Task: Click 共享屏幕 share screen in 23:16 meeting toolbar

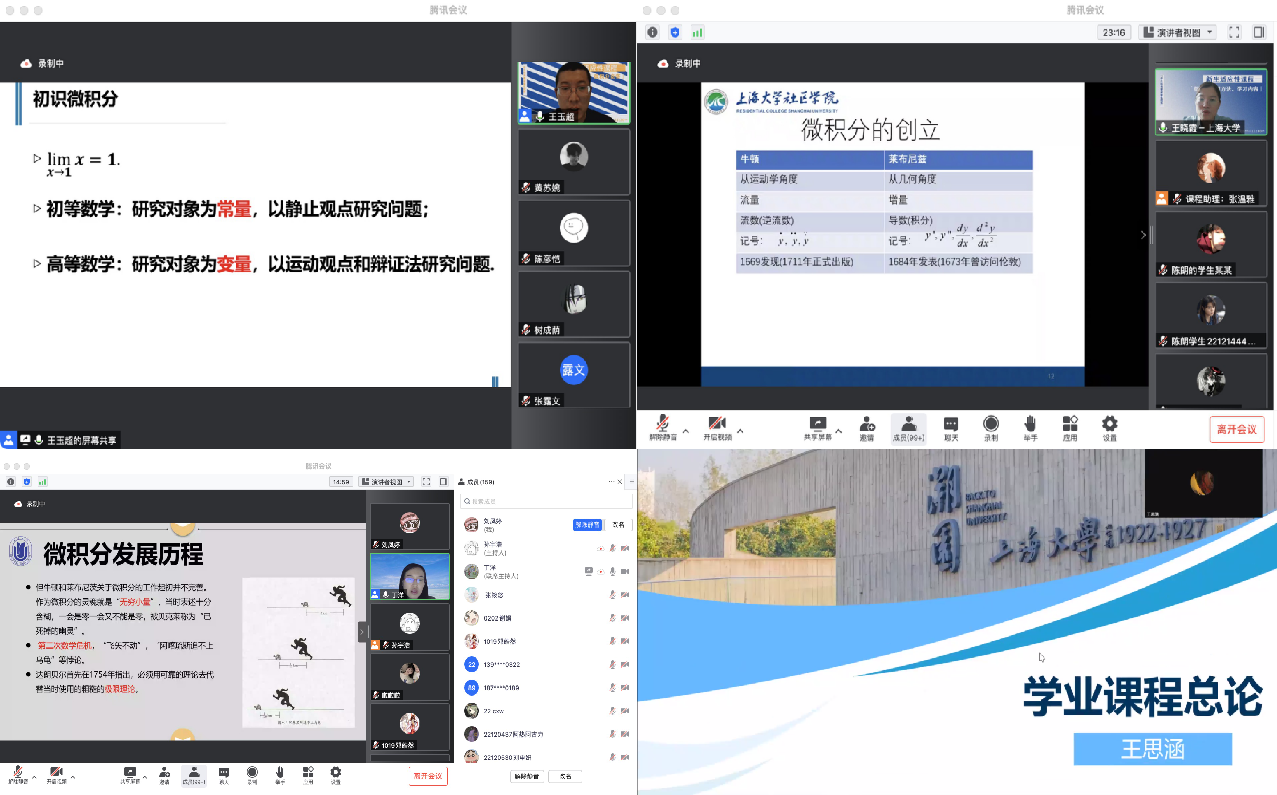Action: [817, 427]
